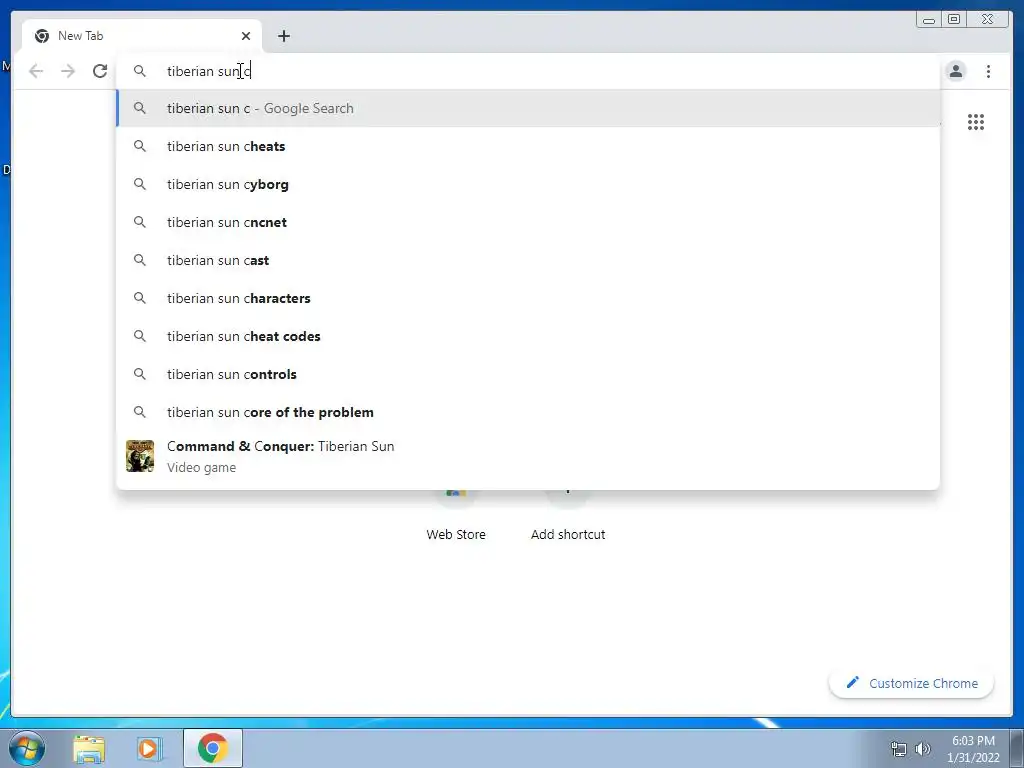Restore down the Chrome window
This screenshot has height=768, width=1024.
954,20
